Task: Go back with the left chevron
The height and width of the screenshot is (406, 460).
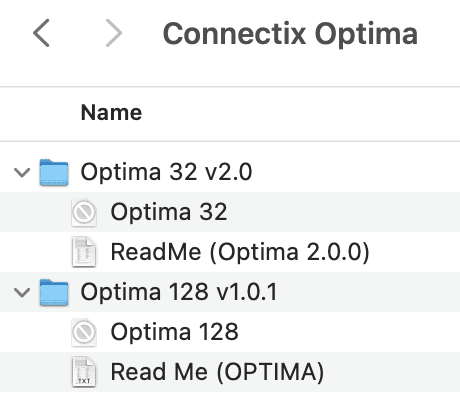Action: [x=41, y=33]
